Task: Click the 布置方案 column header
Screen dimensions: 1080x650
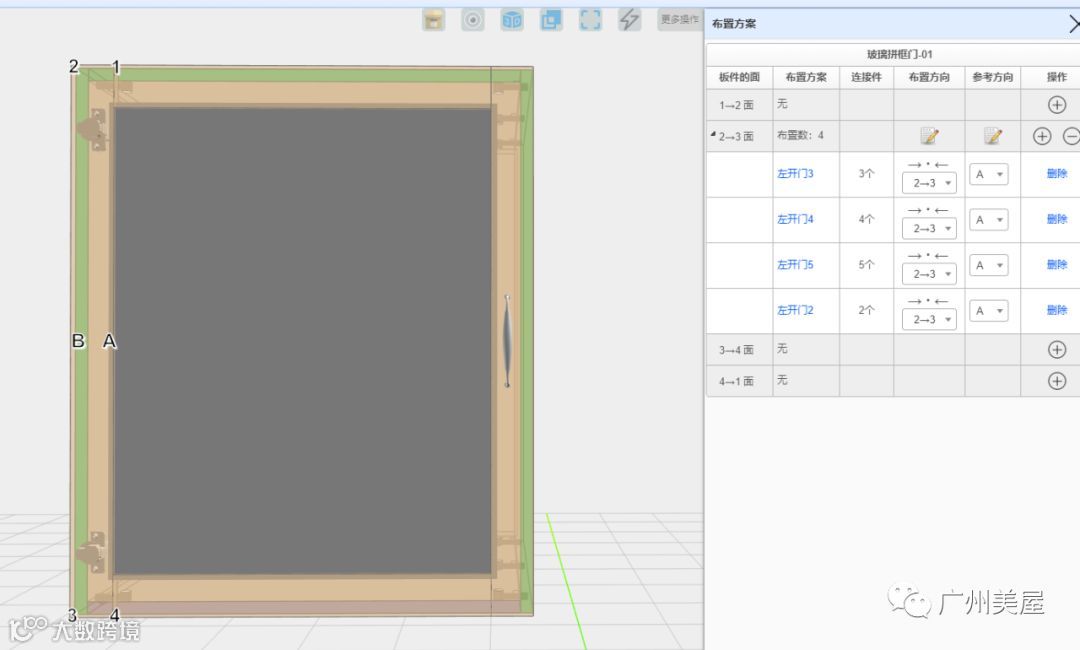Action: 806,77
